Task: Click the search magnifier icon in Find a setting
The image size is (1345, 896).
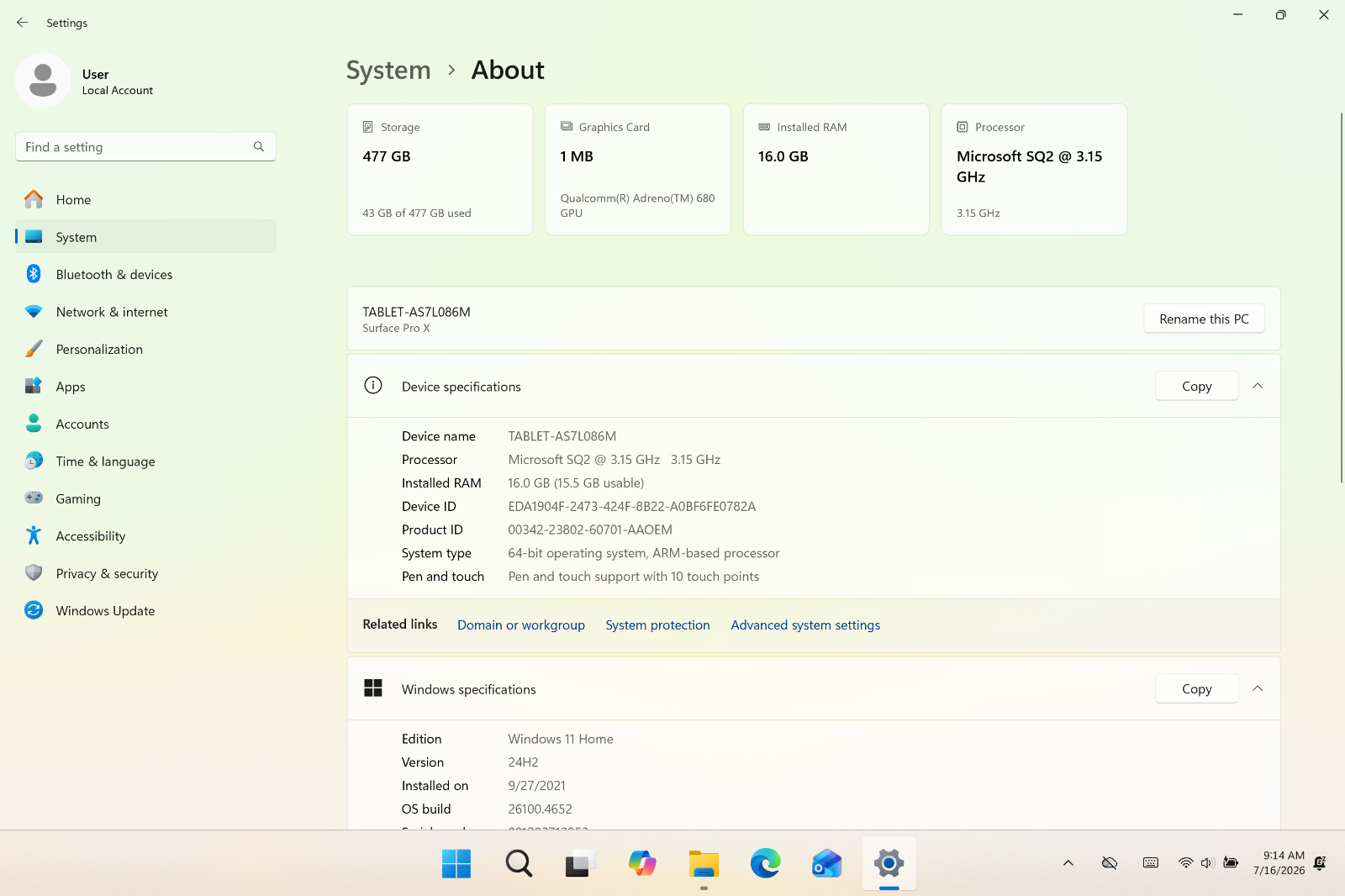Action: (259, 146)
